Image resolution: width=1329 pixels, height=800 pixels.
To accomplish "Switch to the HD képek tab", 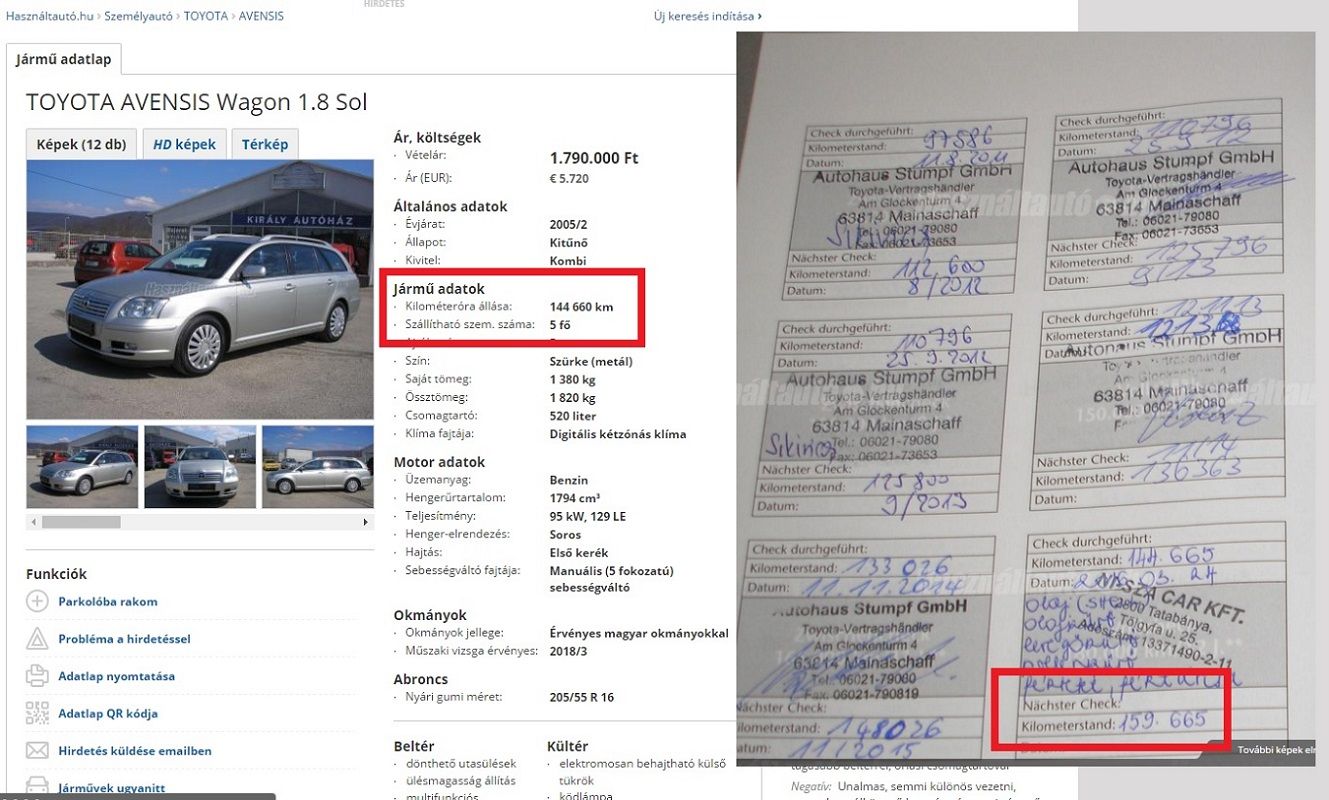I will tap(185, 144).
